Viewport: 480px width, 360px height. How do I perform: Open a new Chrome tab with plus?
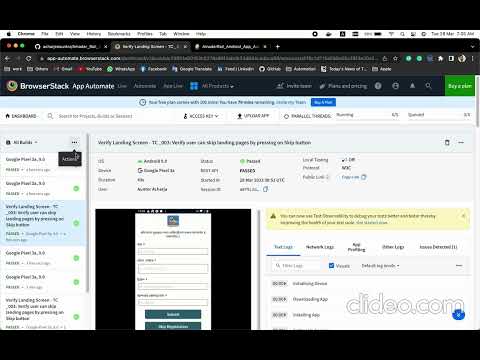pos(277,47)
